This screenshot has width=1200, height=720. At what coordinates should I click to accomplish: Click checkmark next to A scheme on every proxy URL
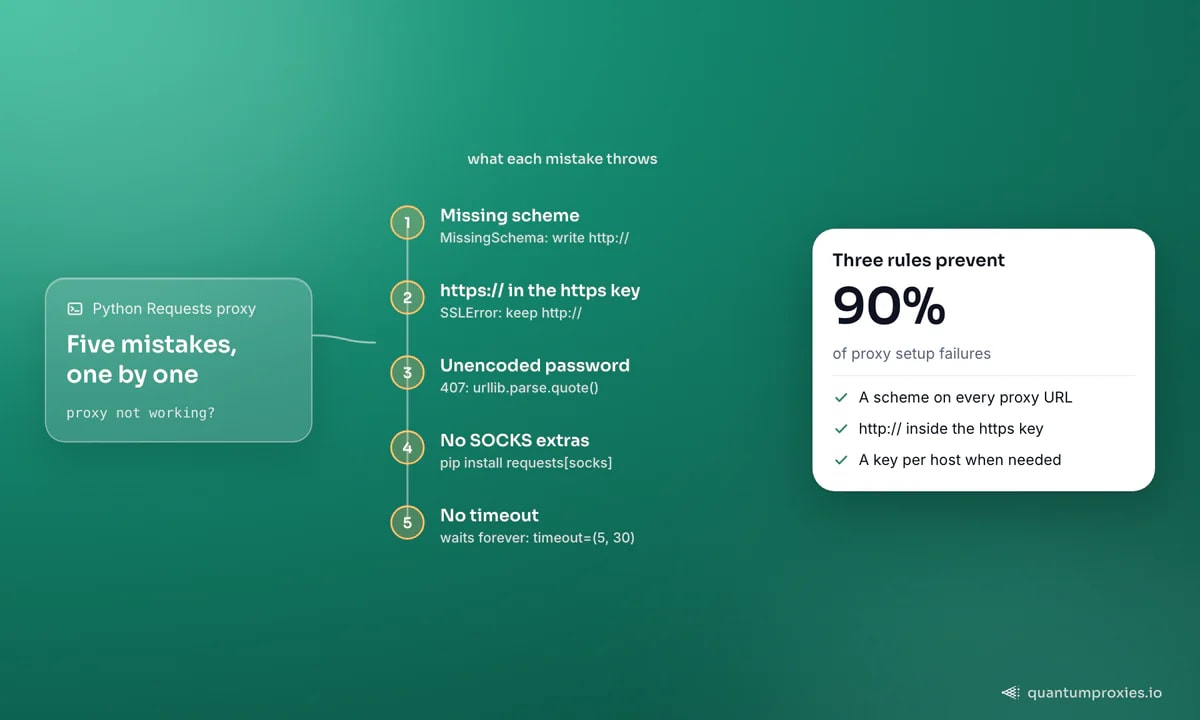[x=841, y=397]
